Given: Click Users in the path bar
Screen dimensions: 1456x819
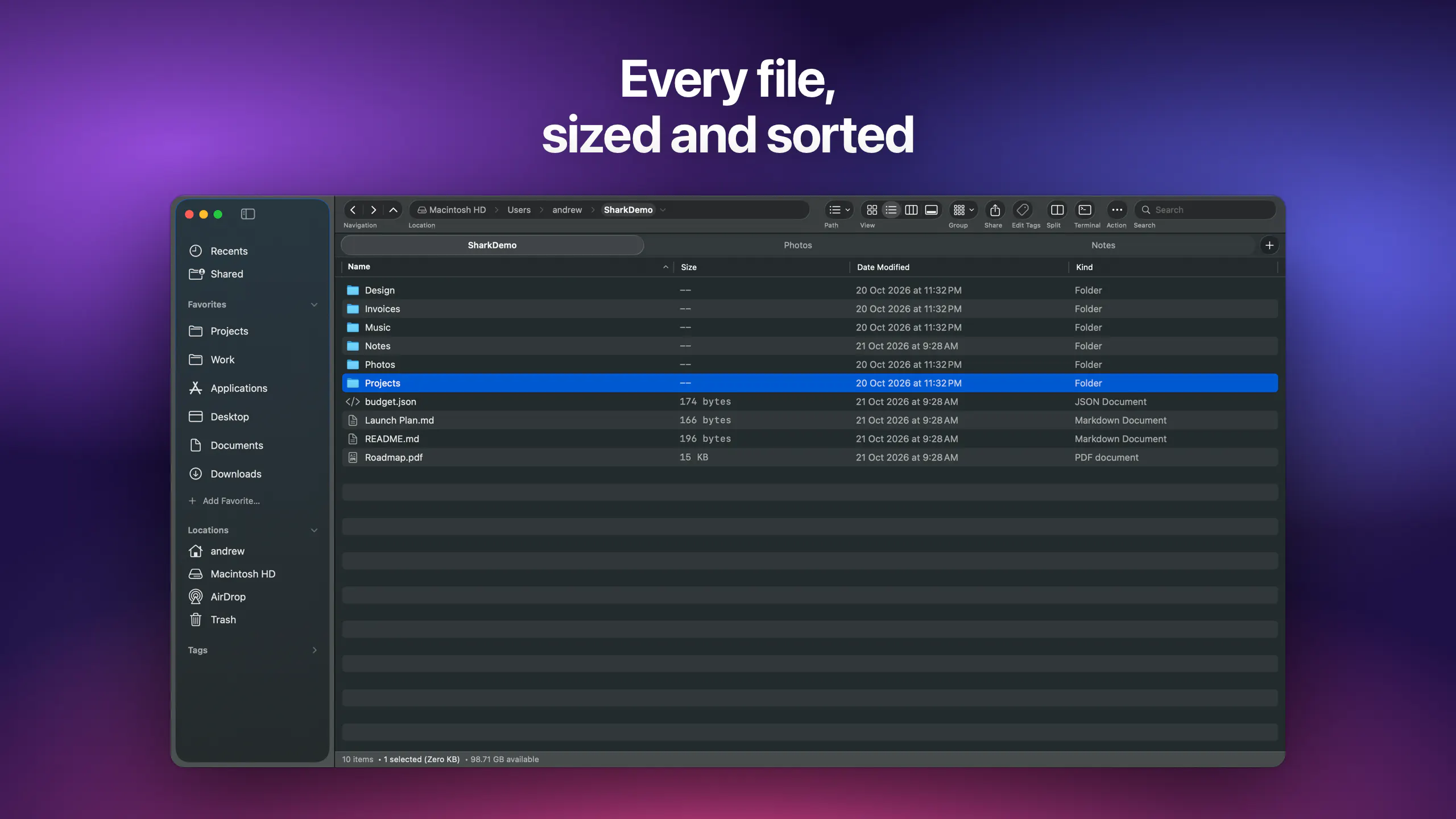Looking at the screenshot, I should coord(519,210).
